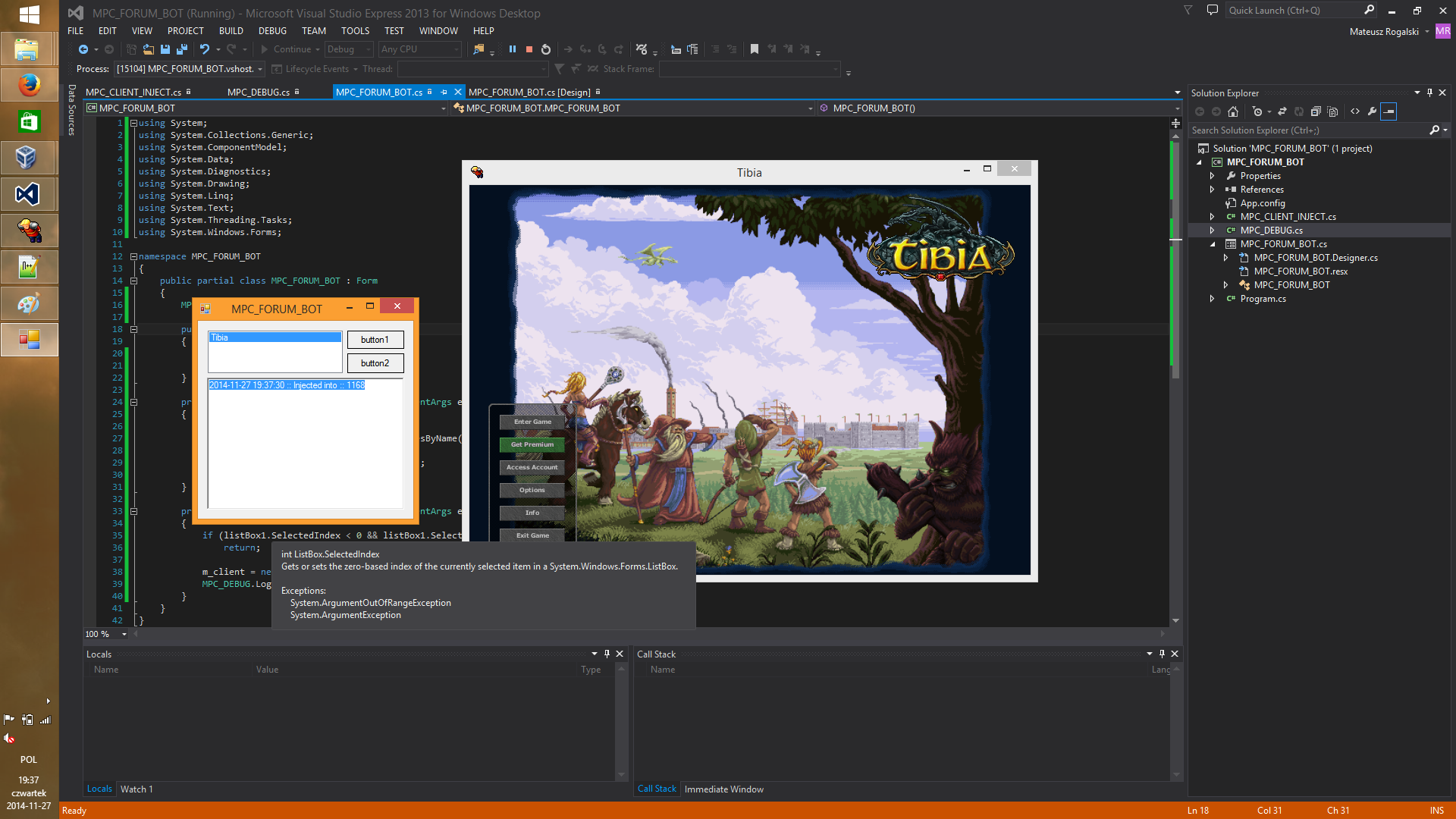Open Properties wrench icon in Solution Explorer
Screen dimensions: 1456x819
(1372, 111)
